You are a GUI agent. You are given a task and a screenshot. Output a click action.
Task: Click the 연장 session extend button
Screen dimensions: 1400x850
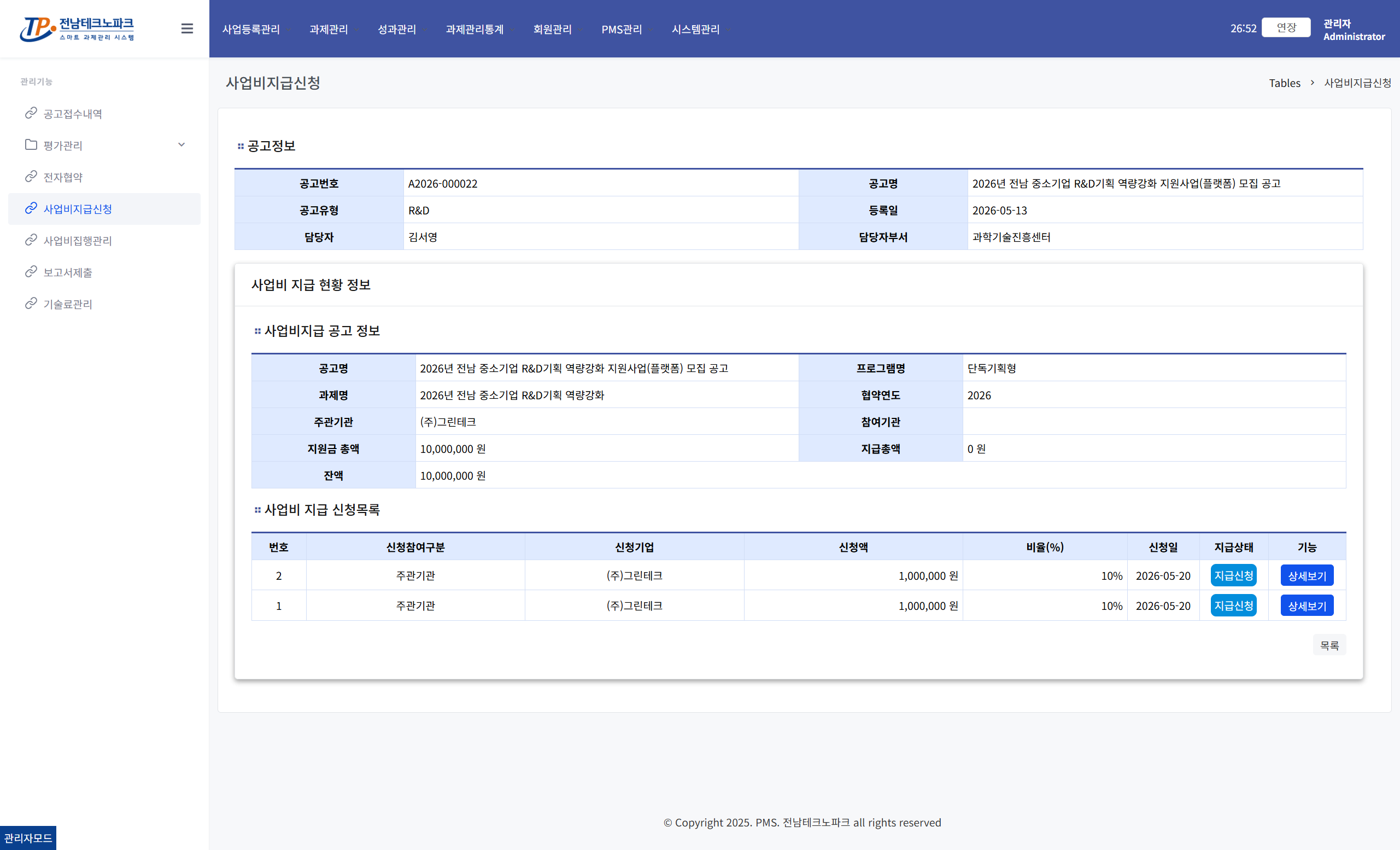1286,27
